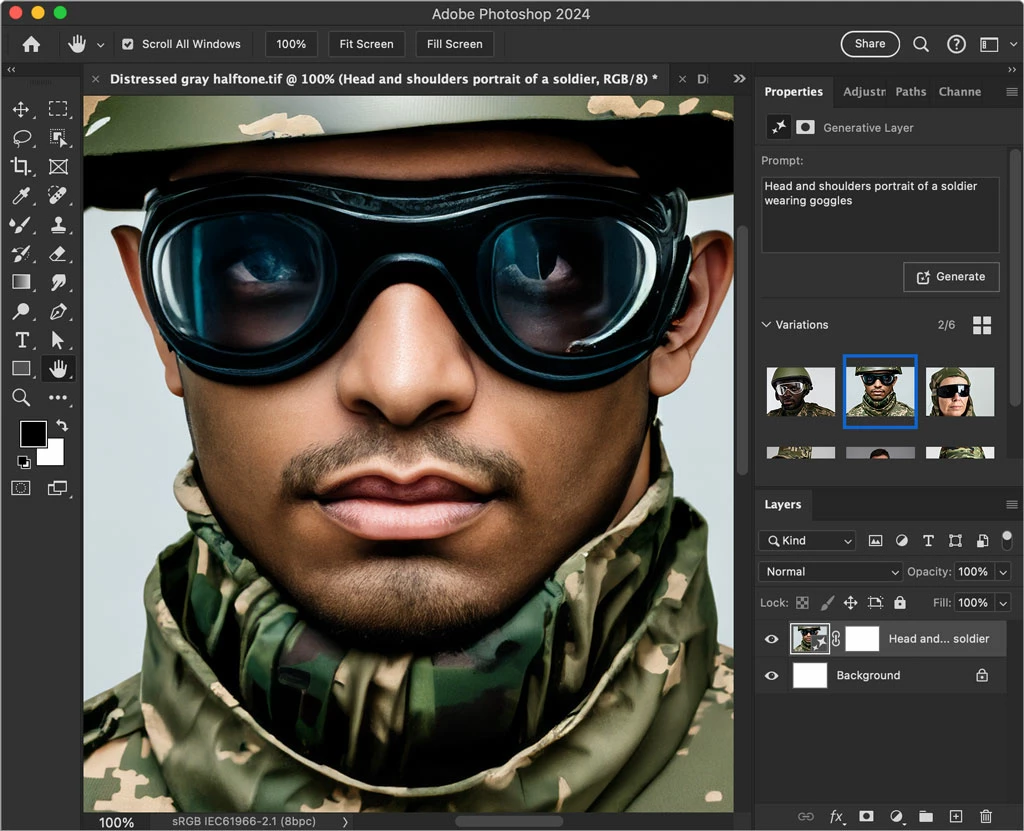Select the Move tool

[x=21, y=109]
